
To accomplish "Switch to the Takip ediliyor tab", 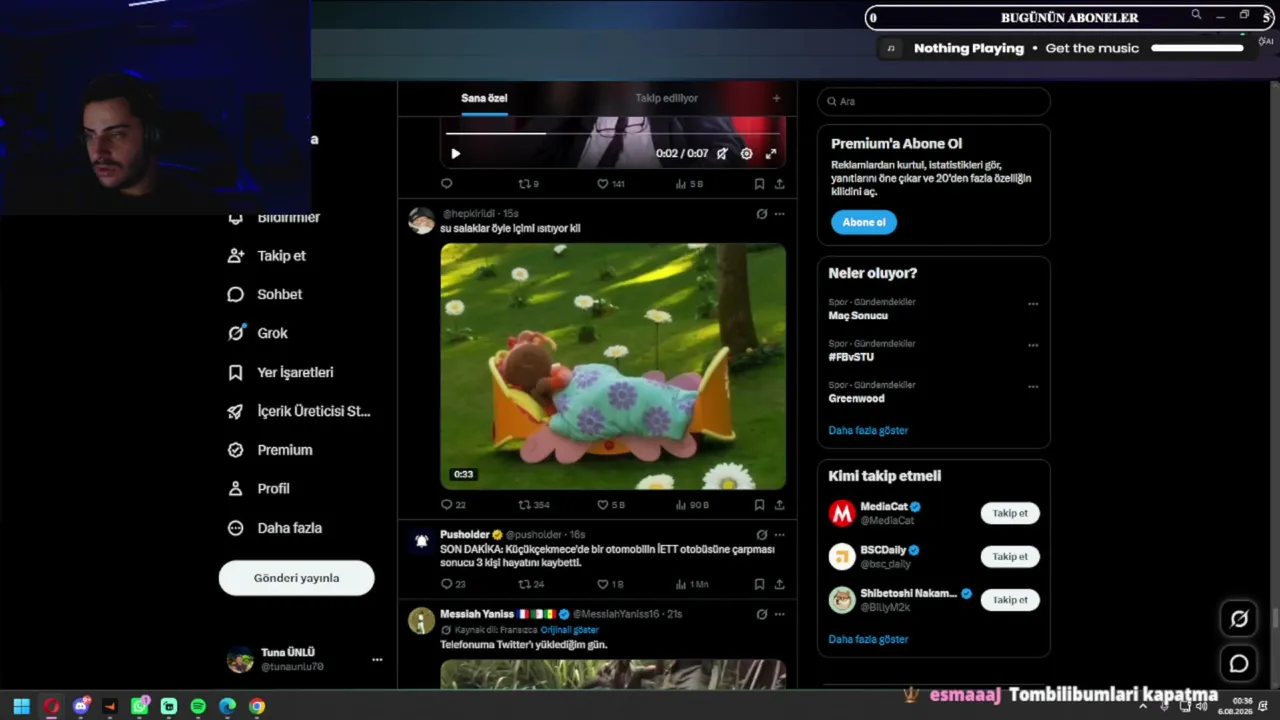I will tap(667, 98).
